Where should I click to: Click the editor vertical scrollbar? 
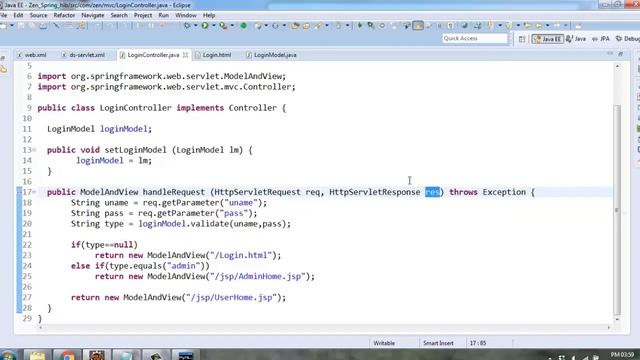pos(617,210)
